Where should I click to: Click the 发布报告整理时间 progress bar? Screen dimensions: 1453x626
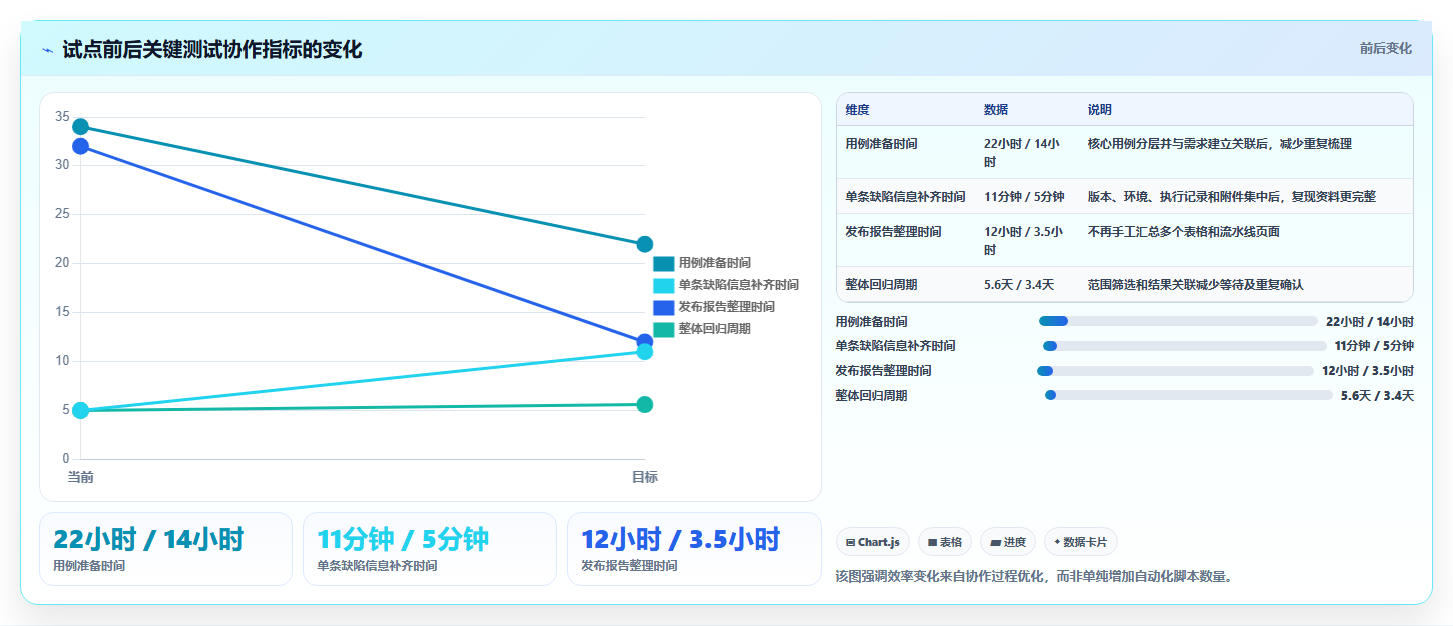tap(1175, 371)
